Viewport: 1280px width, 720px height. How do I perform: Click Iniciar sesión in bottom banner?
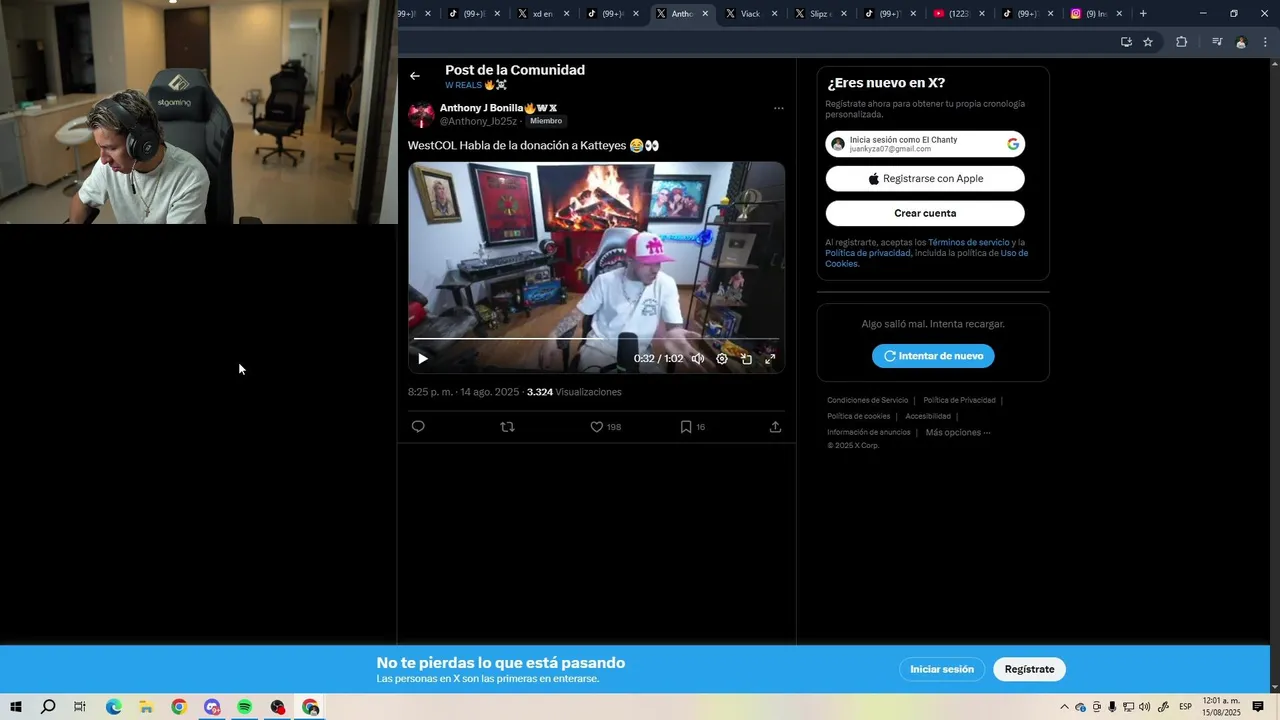(x=941, y=669)
